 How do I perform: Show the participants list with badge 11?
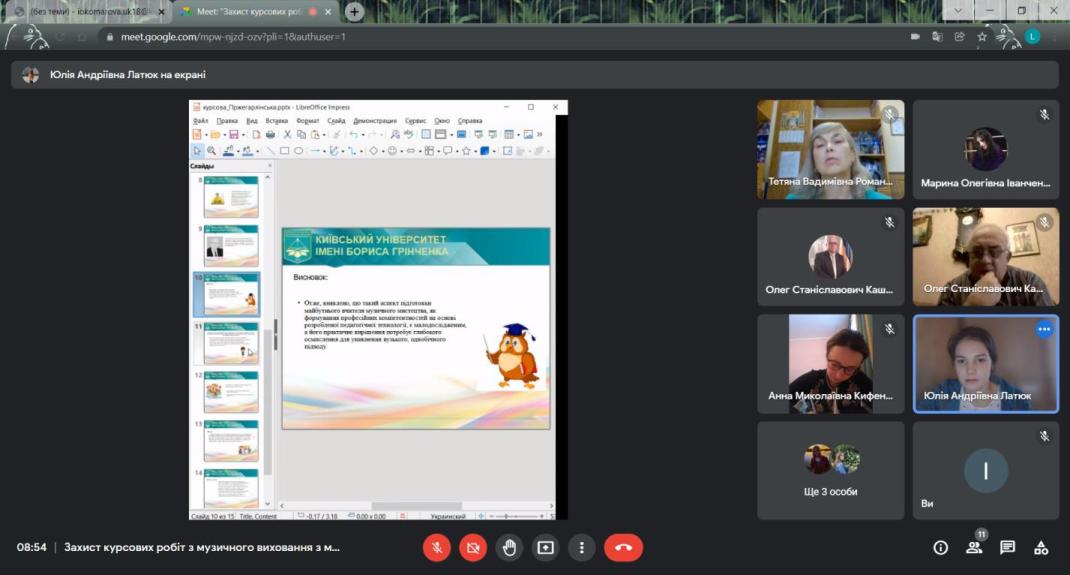[974, 547]
